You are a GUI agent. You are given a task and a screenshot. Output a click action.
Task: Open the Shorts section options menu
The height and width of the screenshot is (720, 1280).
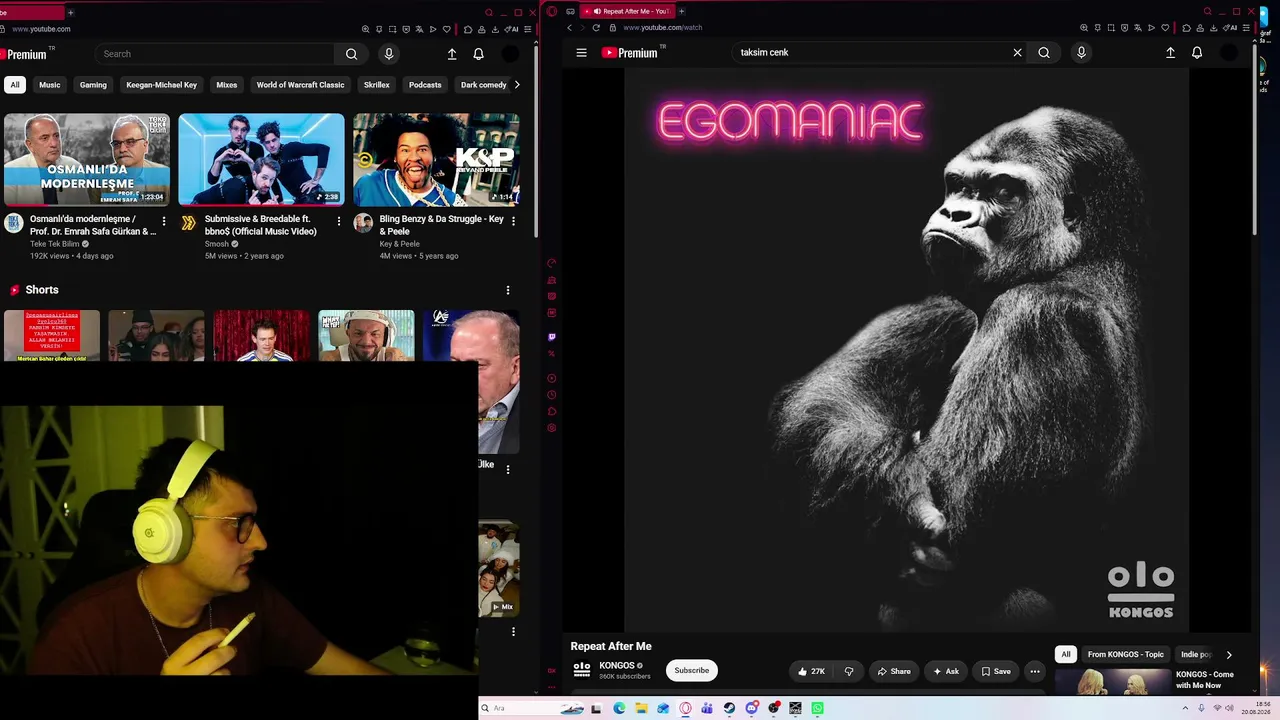pos(508,290)
